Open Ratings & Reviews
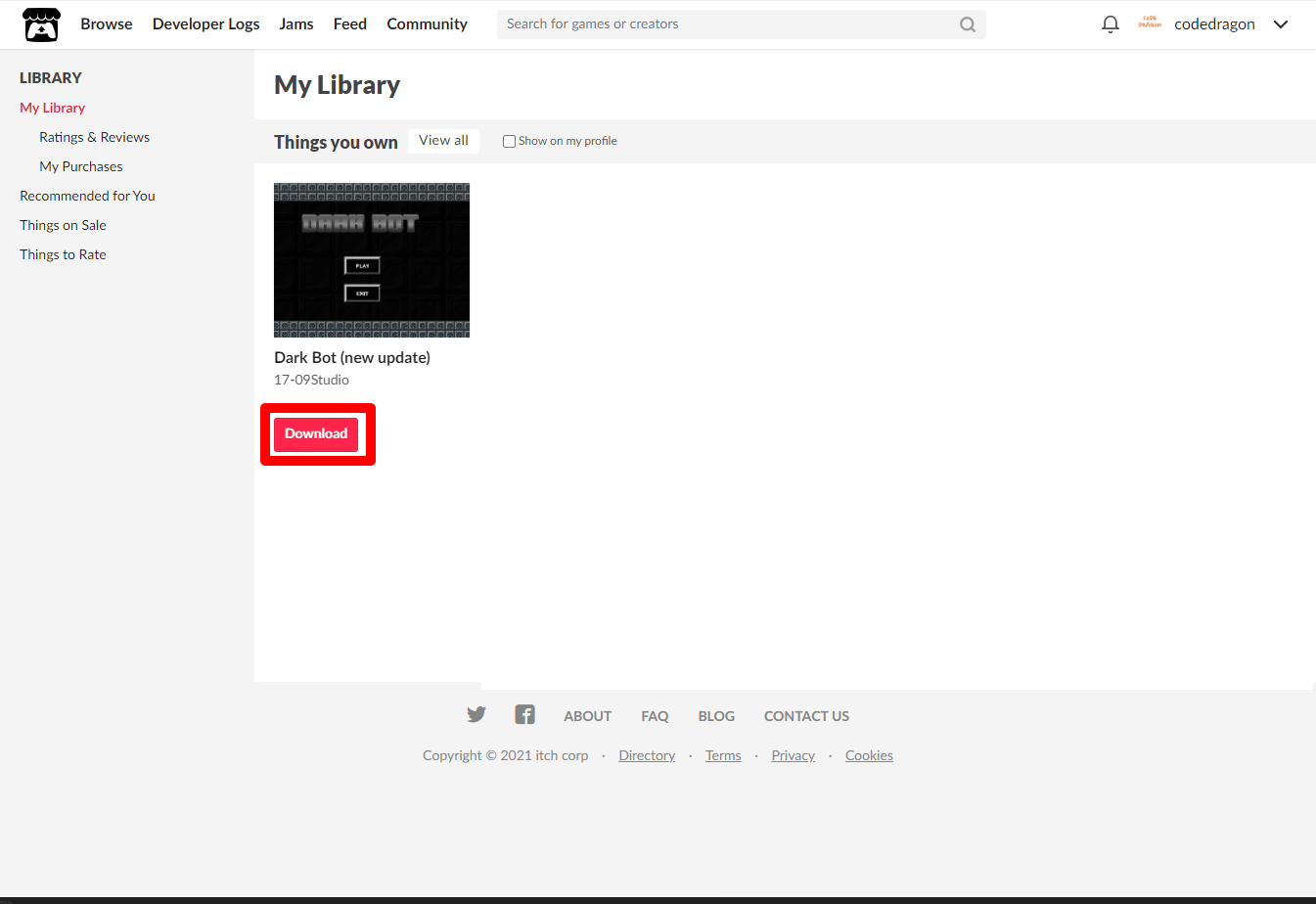Viewport: 1316px width, 904px height. [x=95, y=137]
